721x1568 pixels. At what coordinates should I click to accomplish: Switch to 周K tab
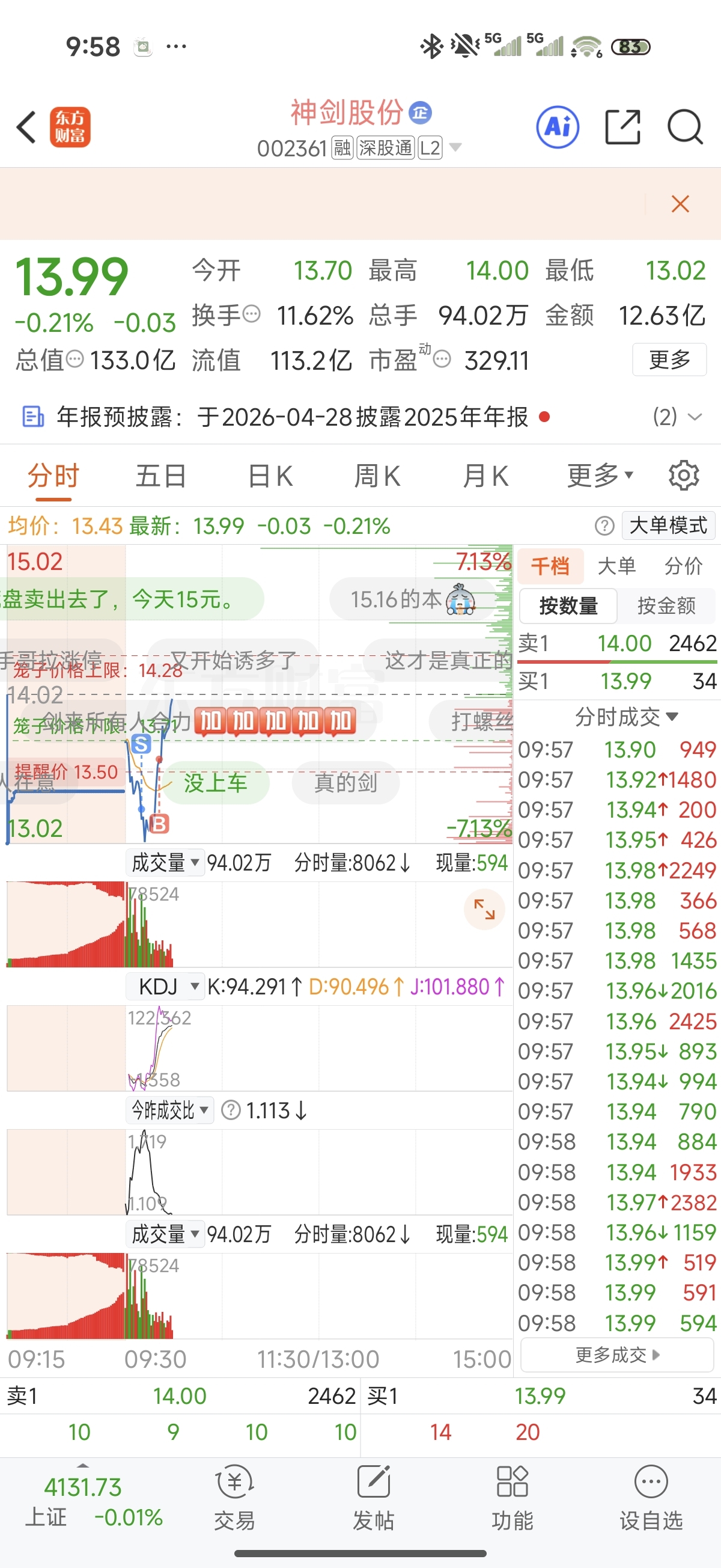(377, 476)
